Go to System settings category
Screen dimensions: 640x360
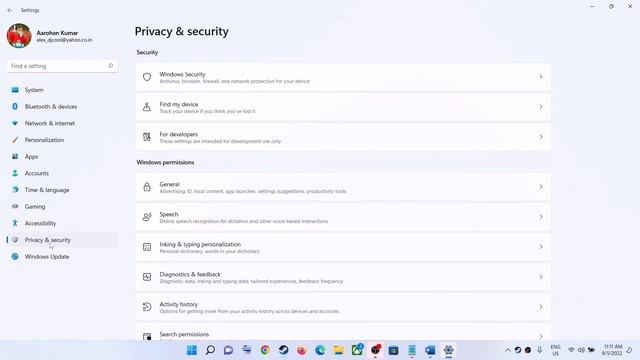(x=62, y=90)
